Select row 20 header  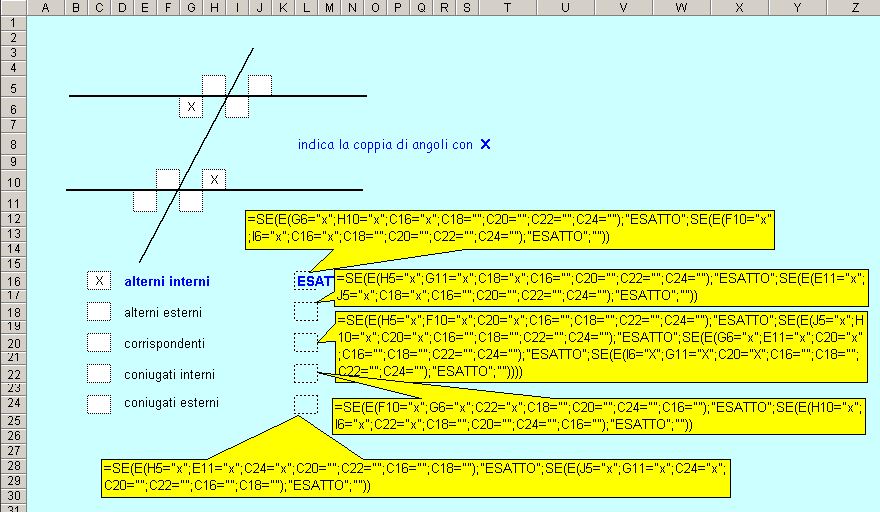(x=13, y=342)
